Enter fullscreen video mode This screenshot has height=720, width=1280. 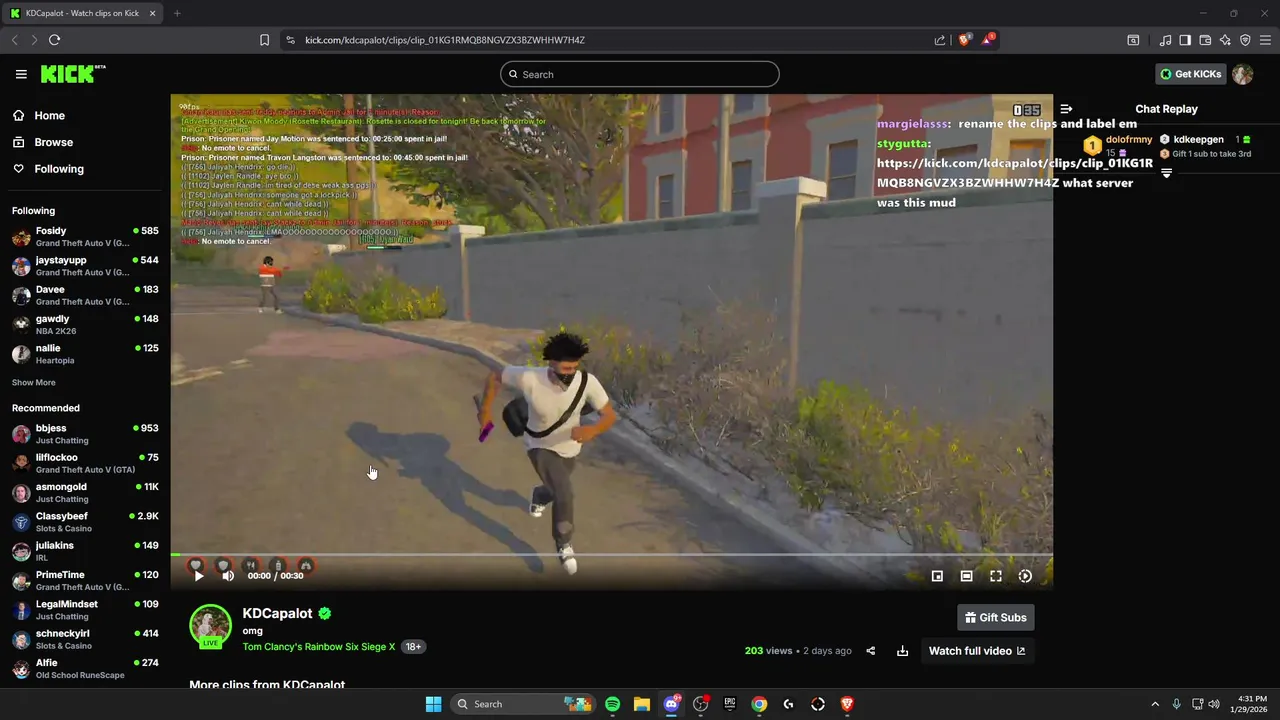point(996,576)
